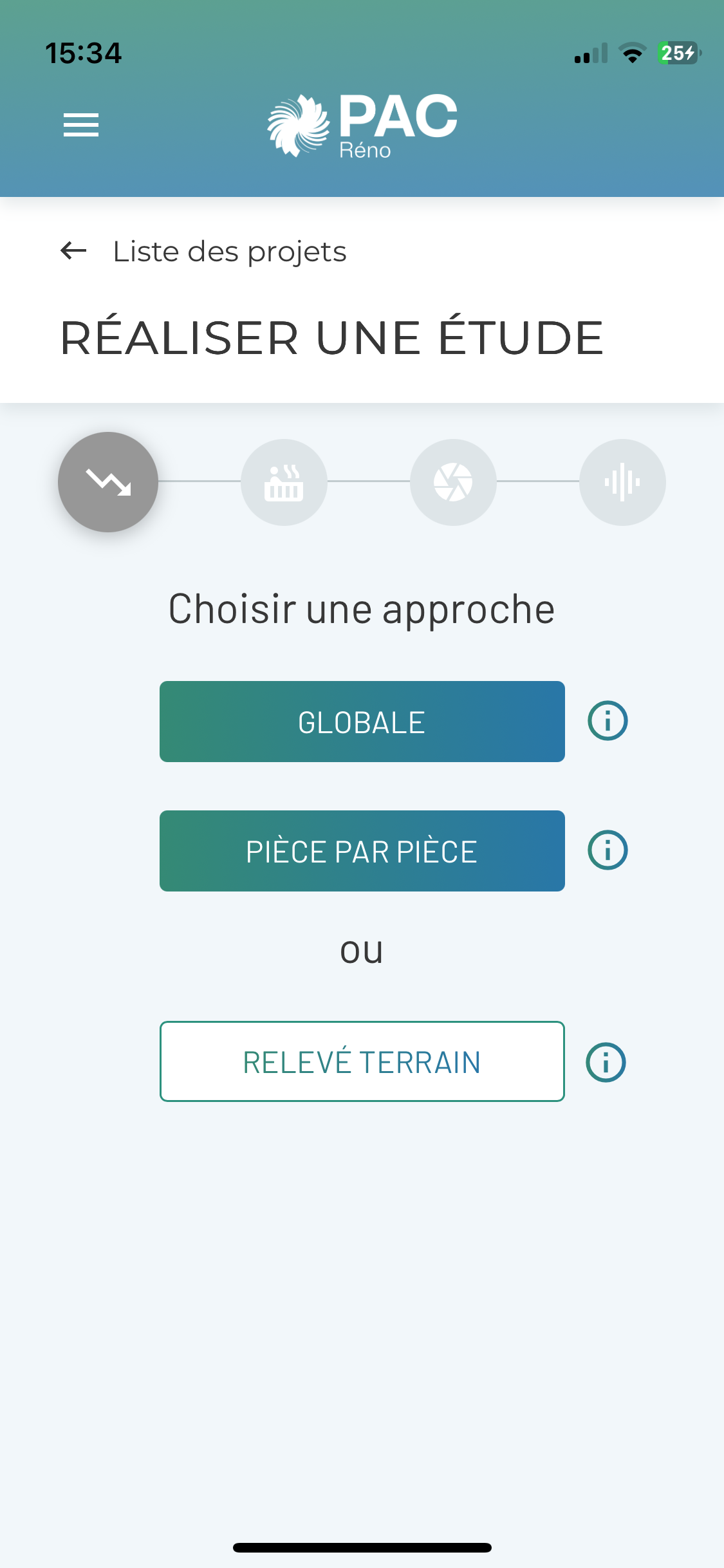Choose the PIÈCE PAR PIÈCE approach

tap(362, 851)
